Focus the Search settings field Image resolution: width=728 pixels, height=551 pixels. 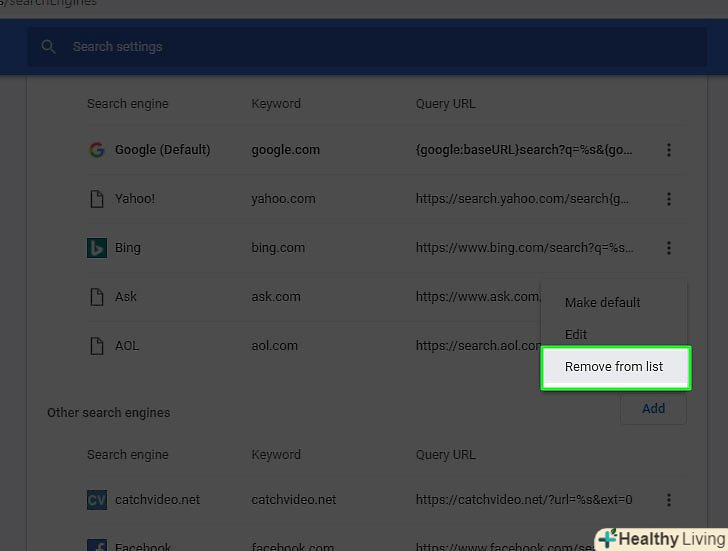coord(367,47)
